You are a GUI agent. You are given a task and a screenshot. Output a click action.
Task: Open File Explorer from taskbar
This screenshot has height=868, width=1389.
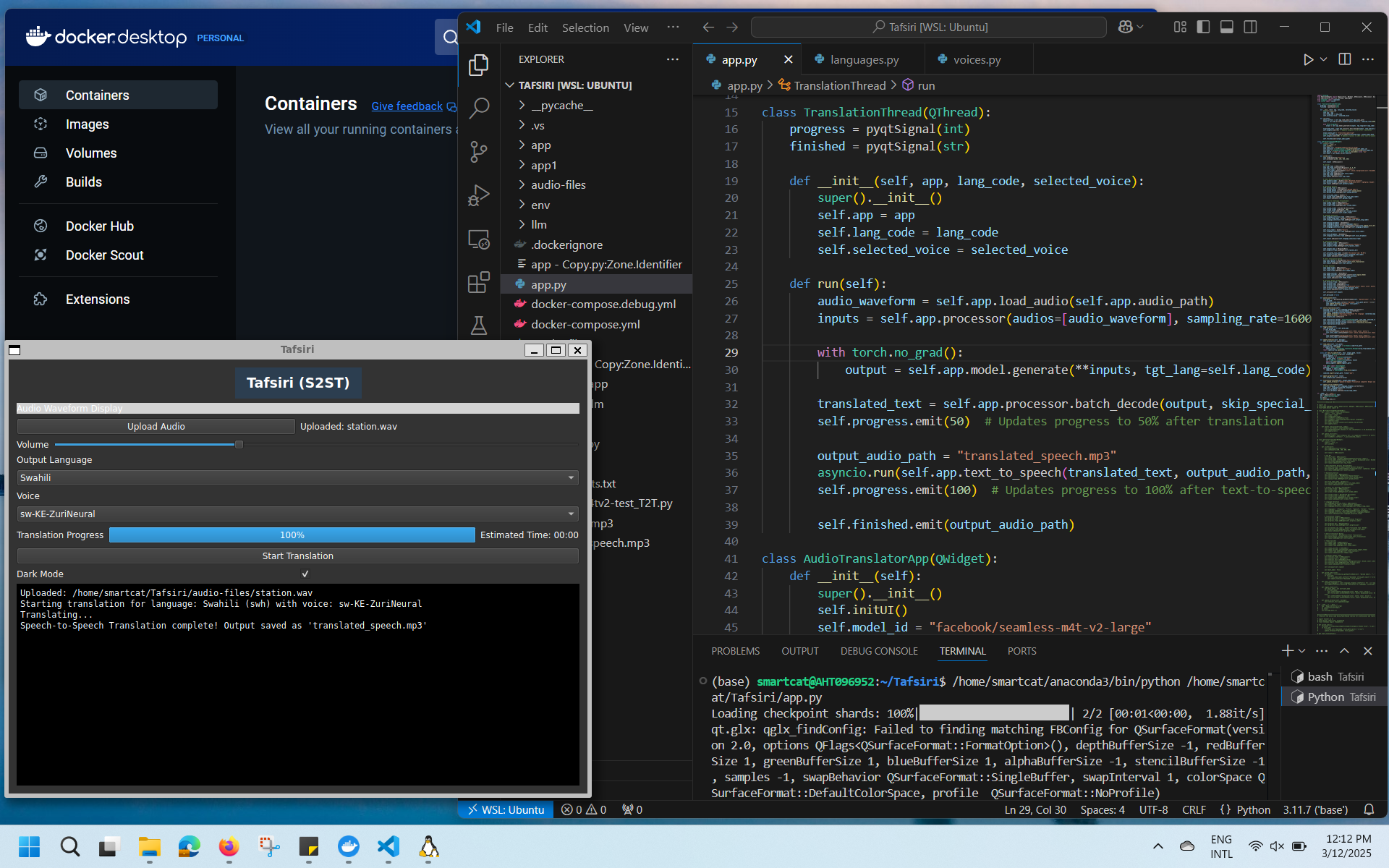coord(149,846)
